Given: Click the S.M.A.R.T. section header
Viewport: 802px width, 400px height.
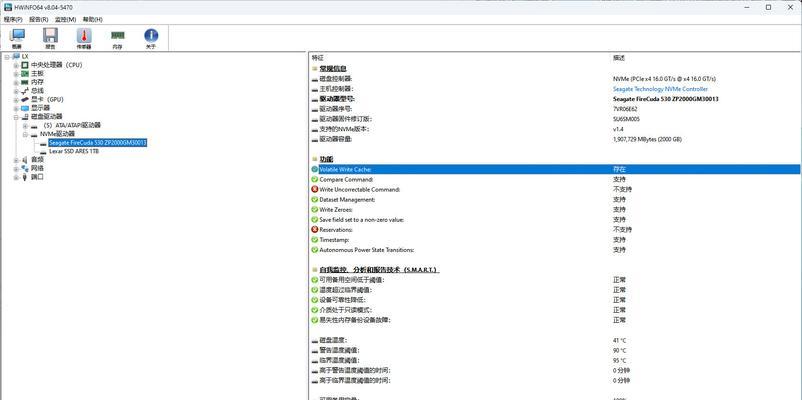Looking at the screenshot, I should tap(379, 270).
